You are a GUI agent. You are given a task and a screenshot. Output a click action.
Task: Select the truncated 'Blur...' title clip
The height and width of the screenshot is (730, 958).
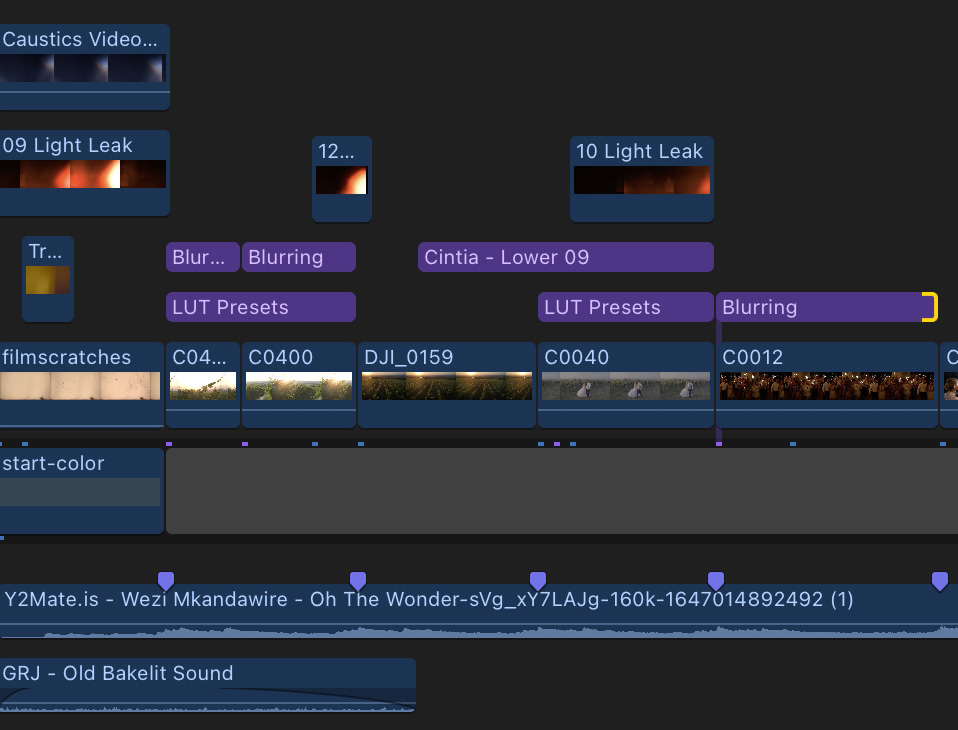click(203, 257)
